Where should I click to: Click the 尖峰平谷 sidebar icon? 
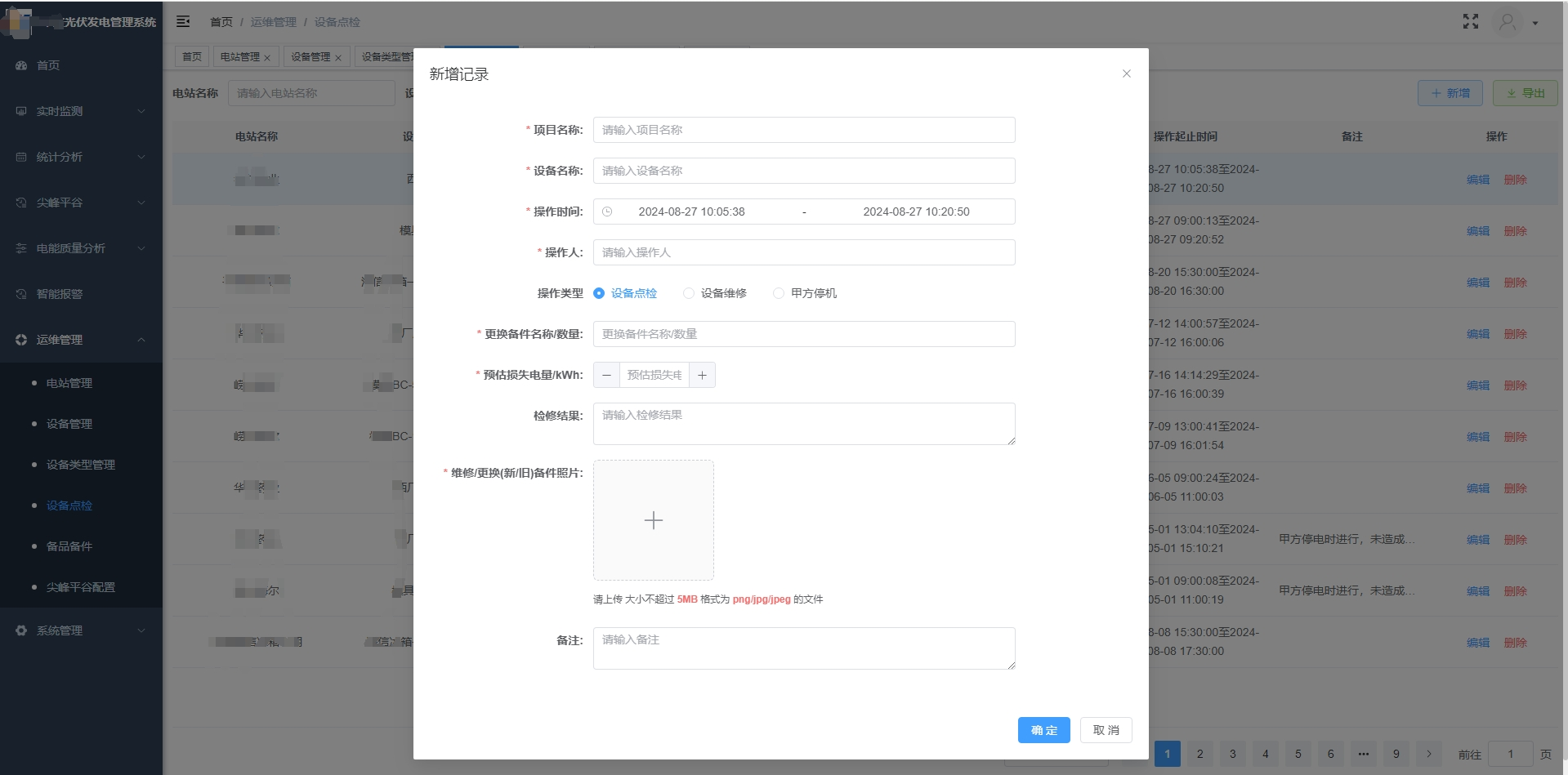pyautogui.click(x=21, y=203)
